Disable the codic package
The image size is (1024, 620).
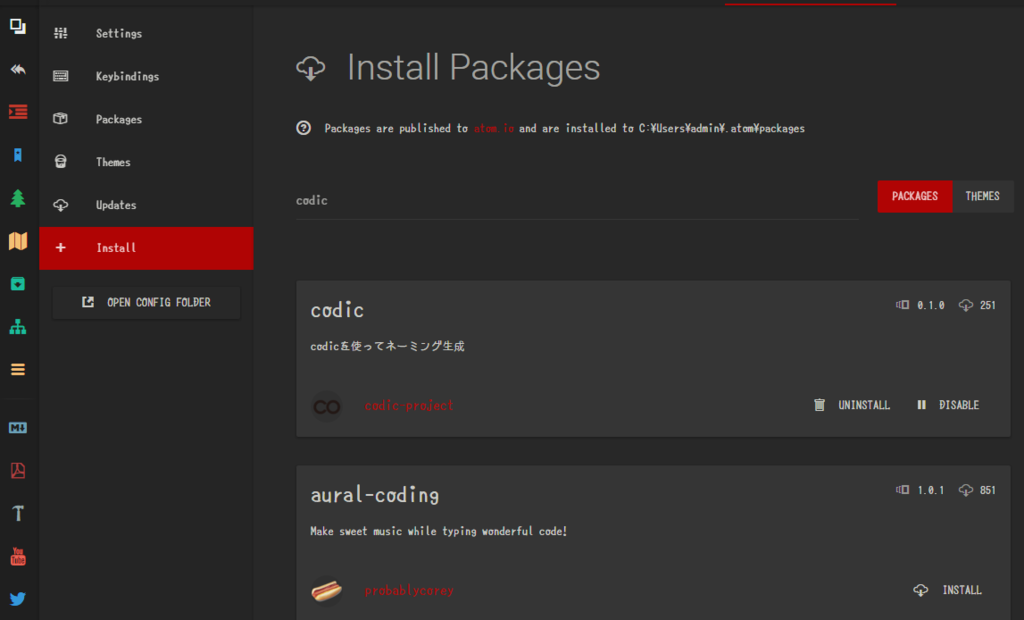(948, 405)
